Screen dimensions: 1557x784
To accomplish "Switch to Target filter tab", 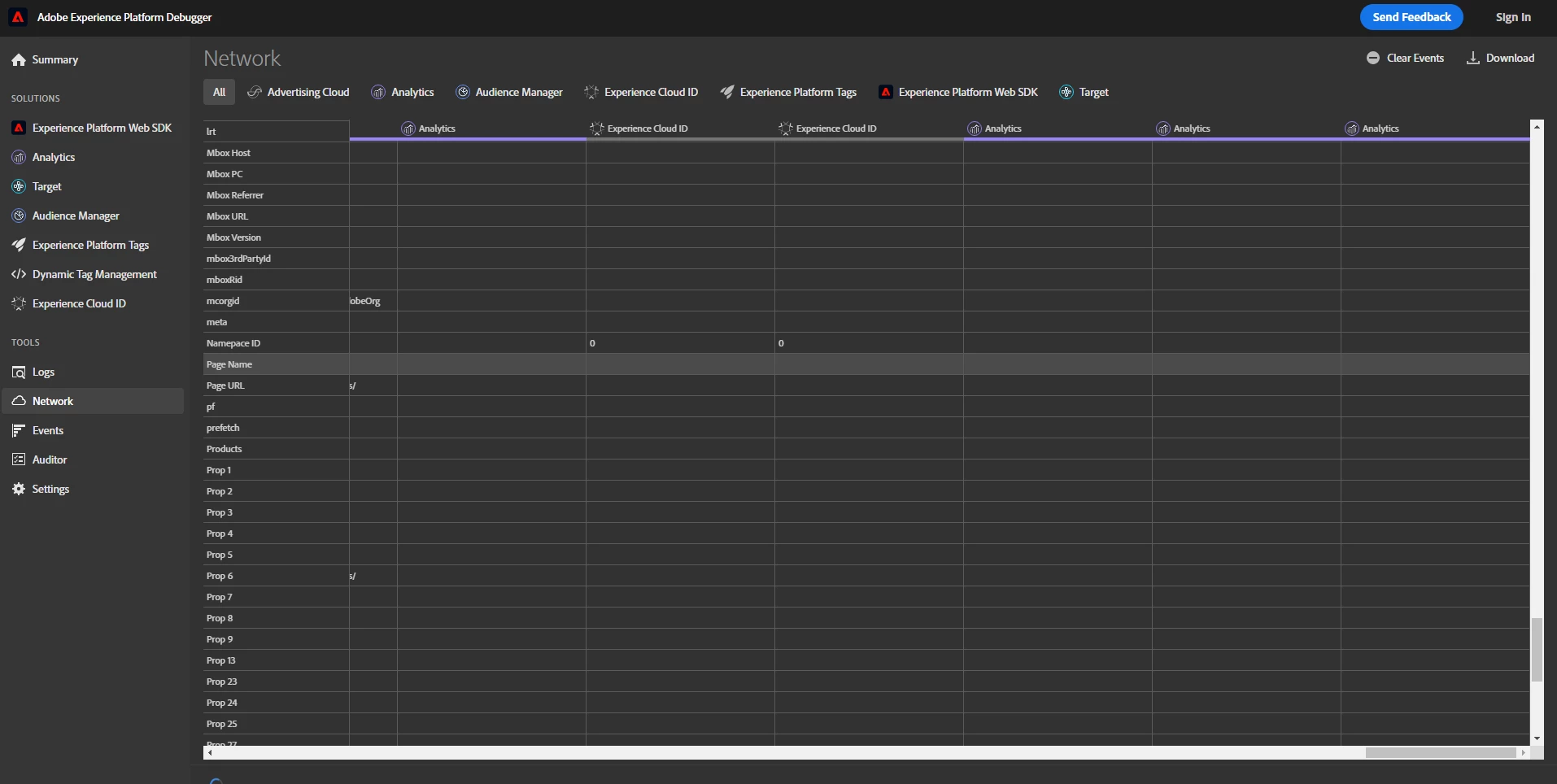I will [x=1084, y=93].
